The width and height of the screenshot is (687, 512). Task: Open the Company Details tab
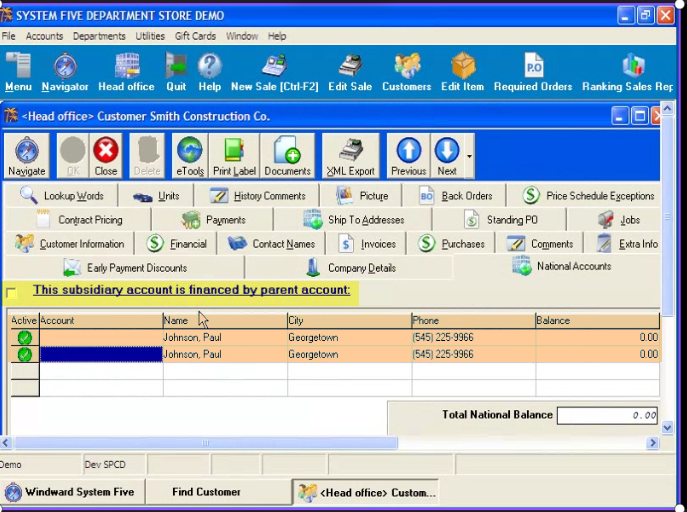point(350,268)
